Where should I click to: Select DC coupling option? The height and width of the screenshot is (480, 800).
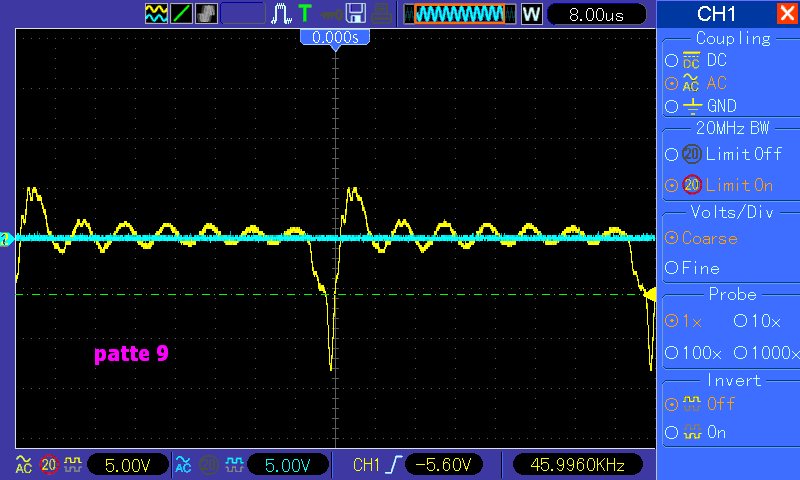(710, 60)
